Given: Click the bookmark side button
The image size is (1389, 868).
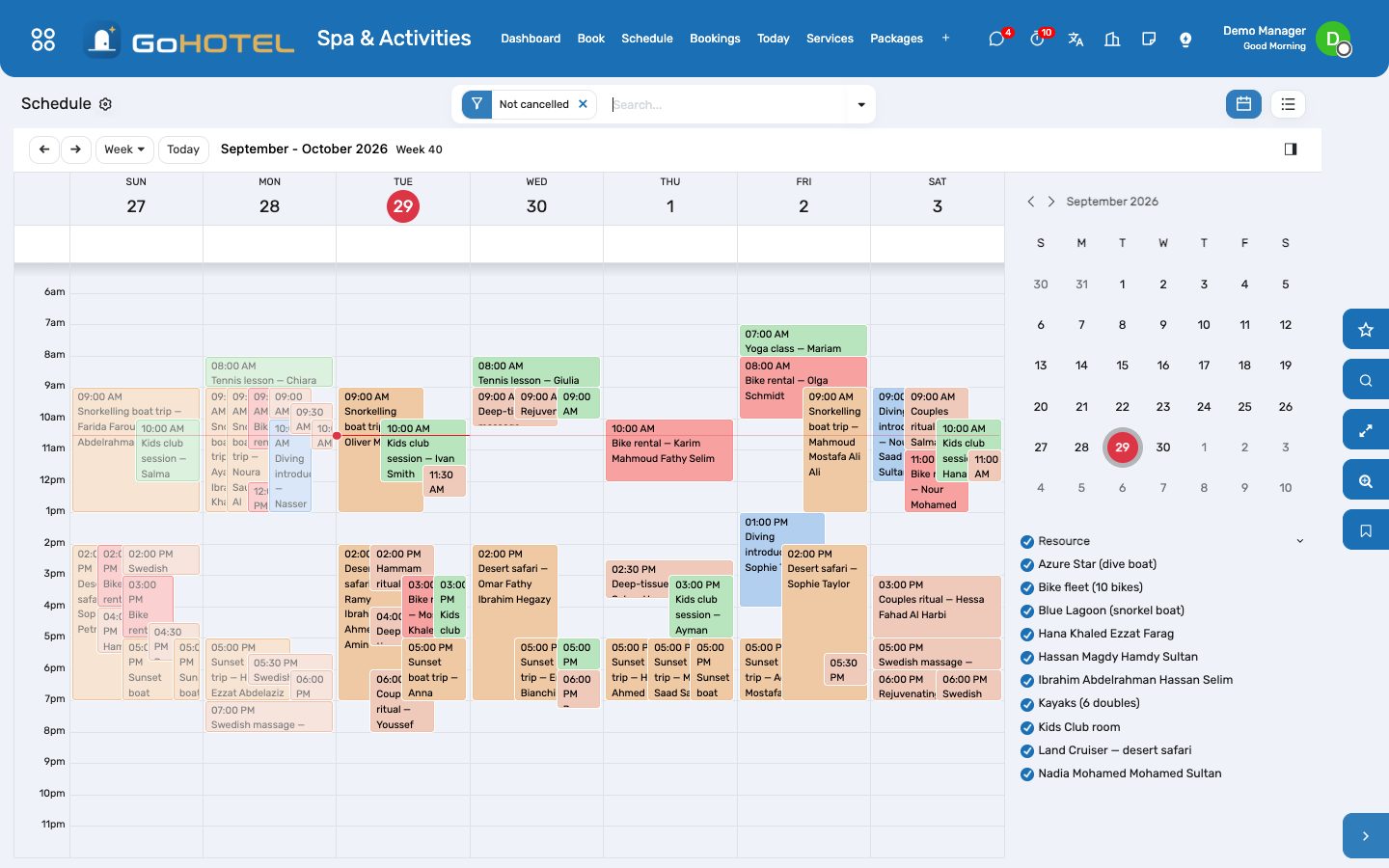Looking at the screenshot, I should click(x=1366, y=530).
